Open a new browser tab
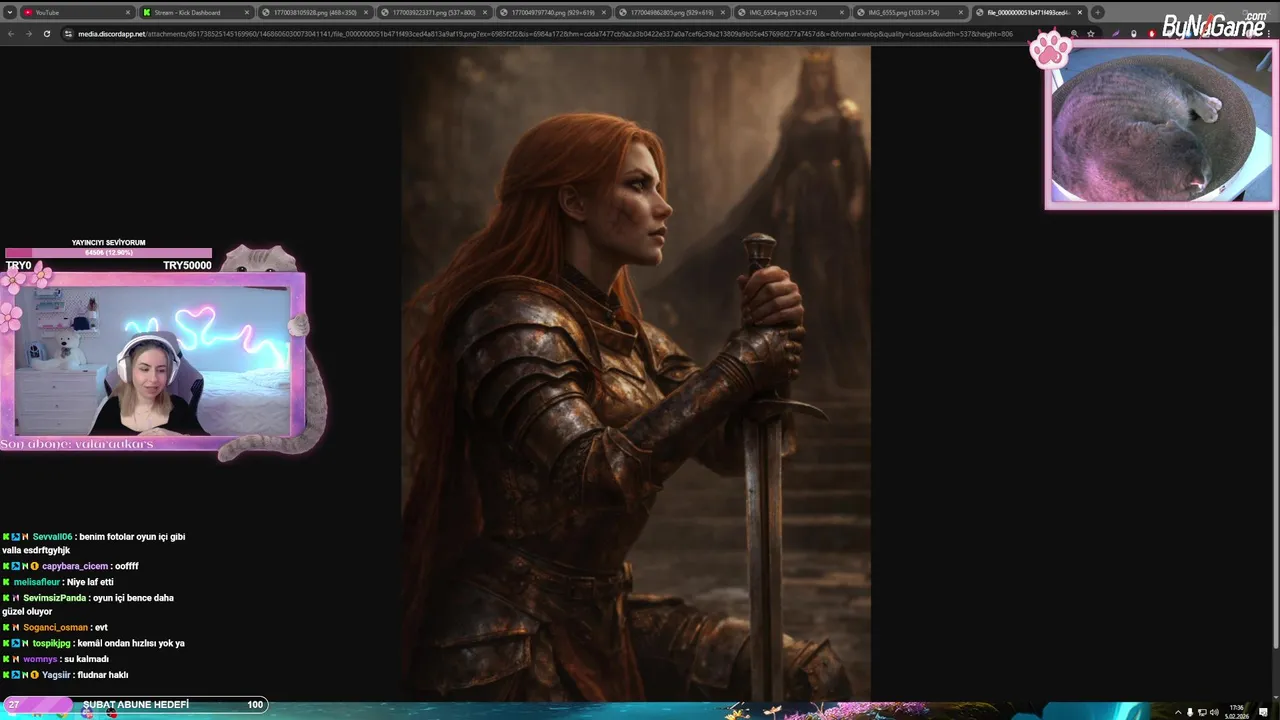Screen dimensions: 1280x720 point(1097,12)
